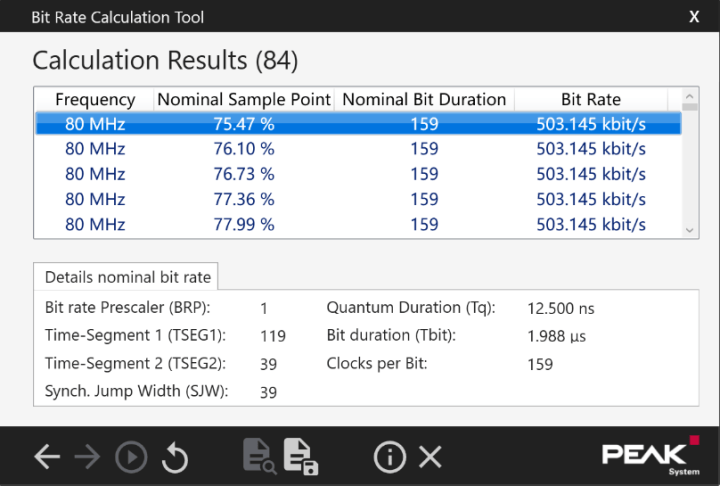720x486 pixels.
Task: Select the row with 76.73 % sample point
Action: coord(358,174)
